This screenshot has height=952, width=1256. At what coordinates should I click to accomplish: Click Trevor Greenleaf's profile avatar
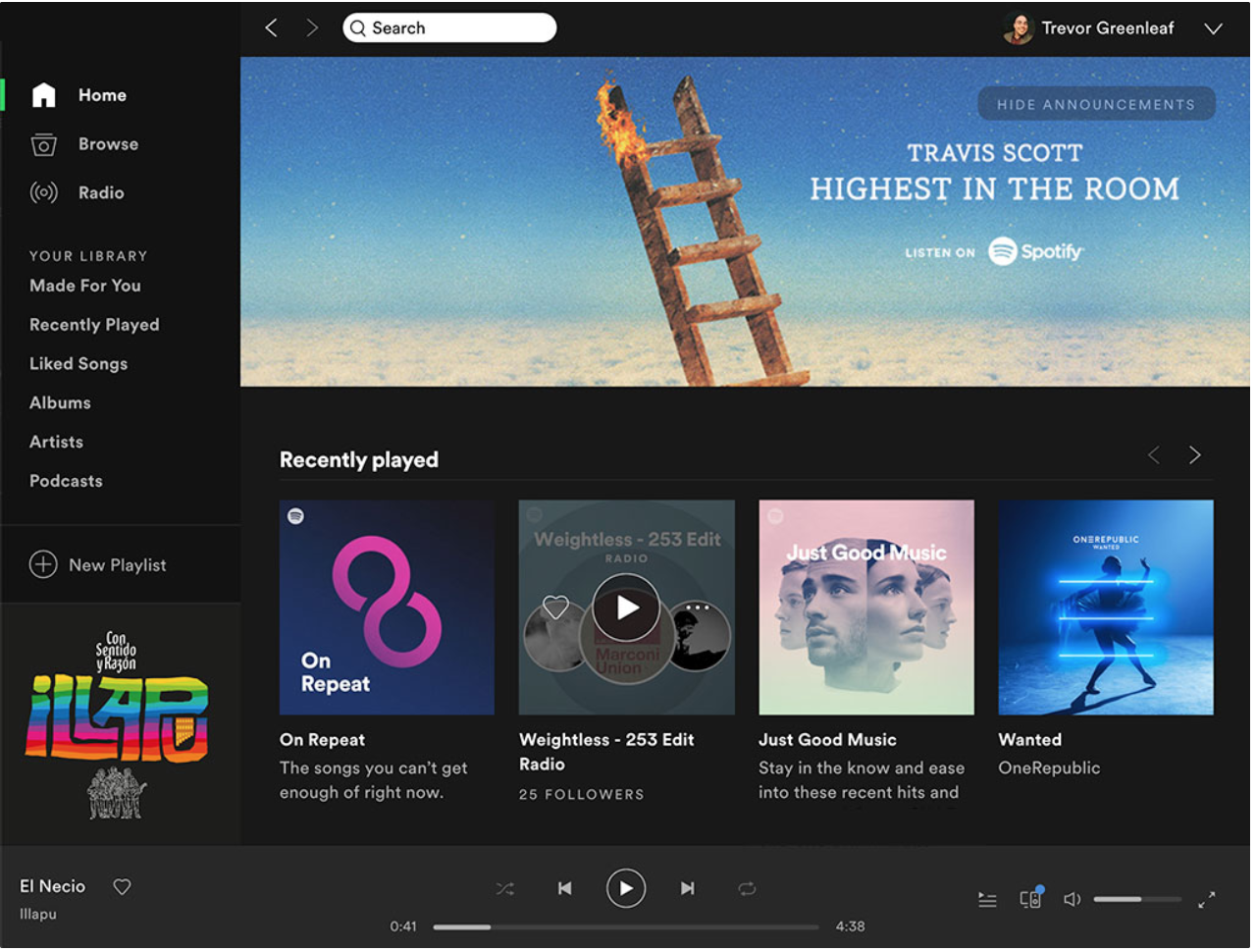pos(1019,28)
